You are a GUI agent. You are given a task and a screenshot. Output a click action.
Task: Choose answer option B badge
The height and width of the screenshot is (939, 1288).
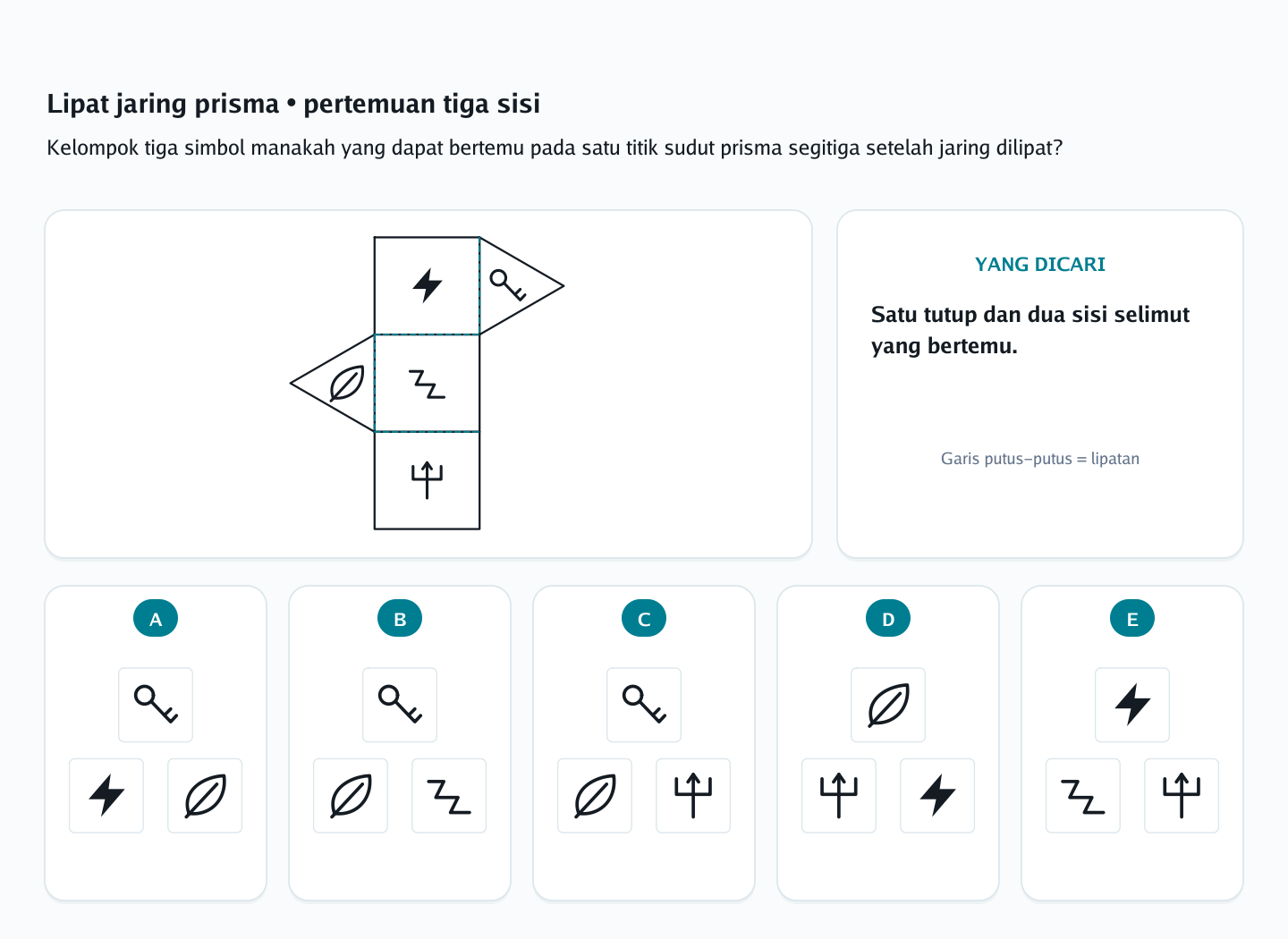[x=400, y=618]
